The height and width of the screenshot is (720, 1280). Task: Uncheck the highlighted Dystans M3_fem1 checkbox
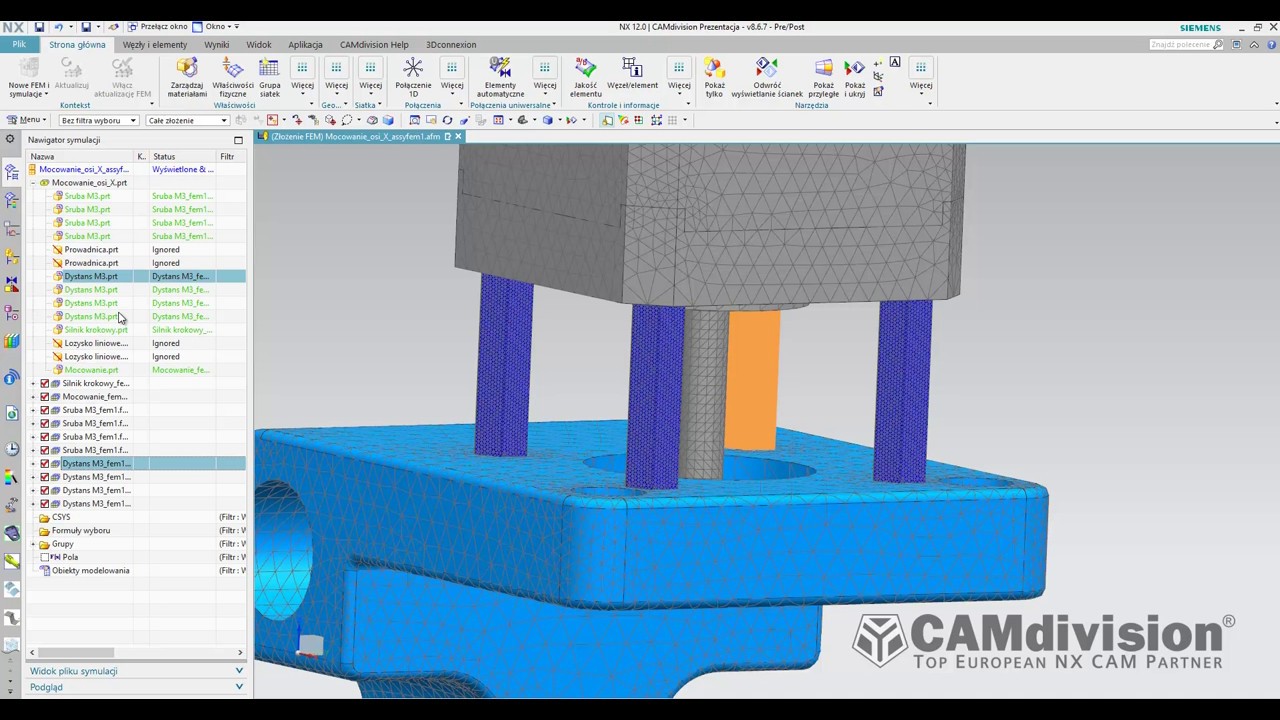[44, 464]
